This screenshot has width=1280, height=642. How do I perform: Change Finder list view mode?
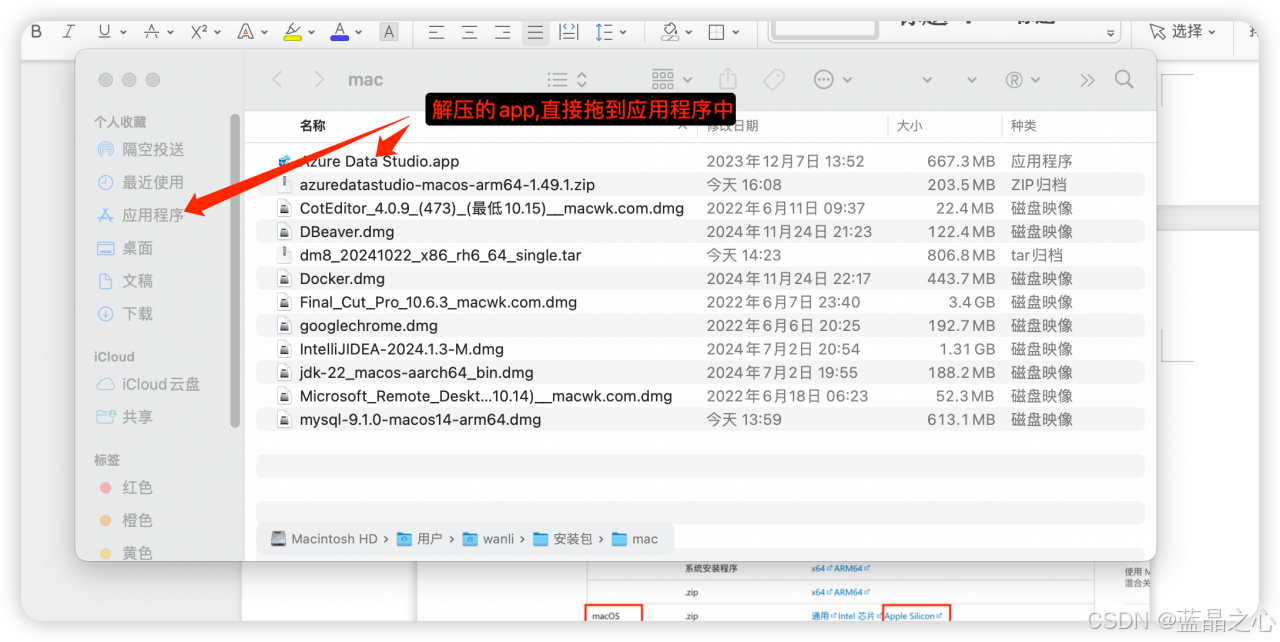pyautogui.click(x=567, y=80)
